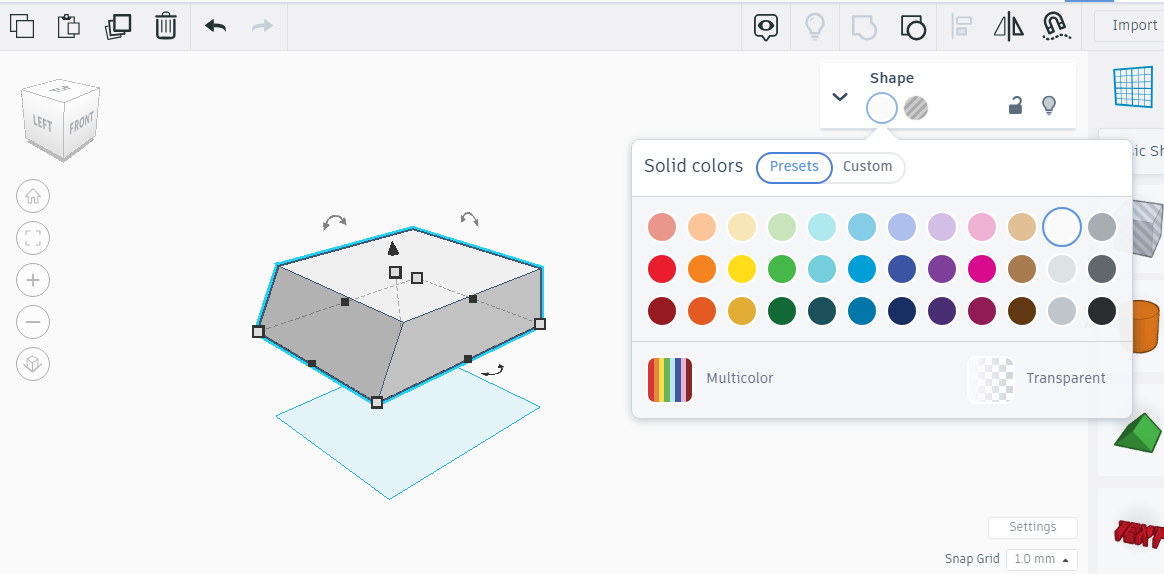Click the top-left curved rotation arrow
The height and width of the screenshot is (574, 1164).
point(335,221)
